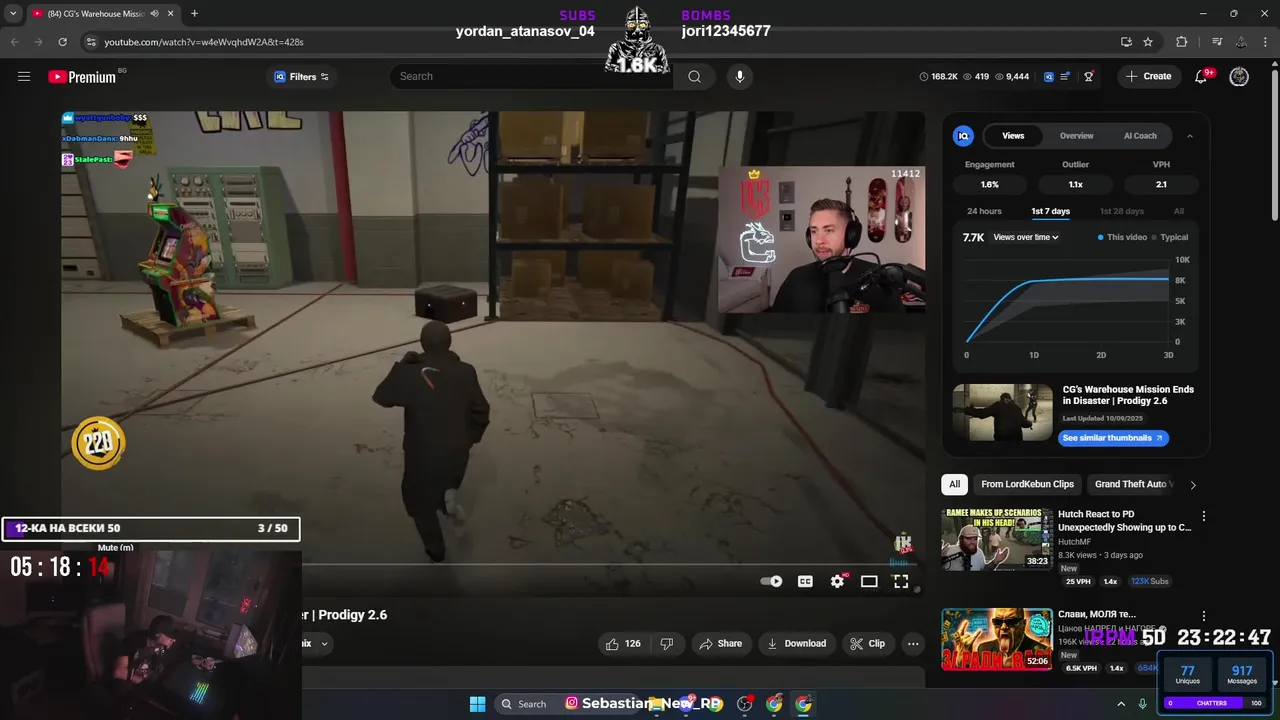
Task: Reload the browser page
Action: coord(62,42)
